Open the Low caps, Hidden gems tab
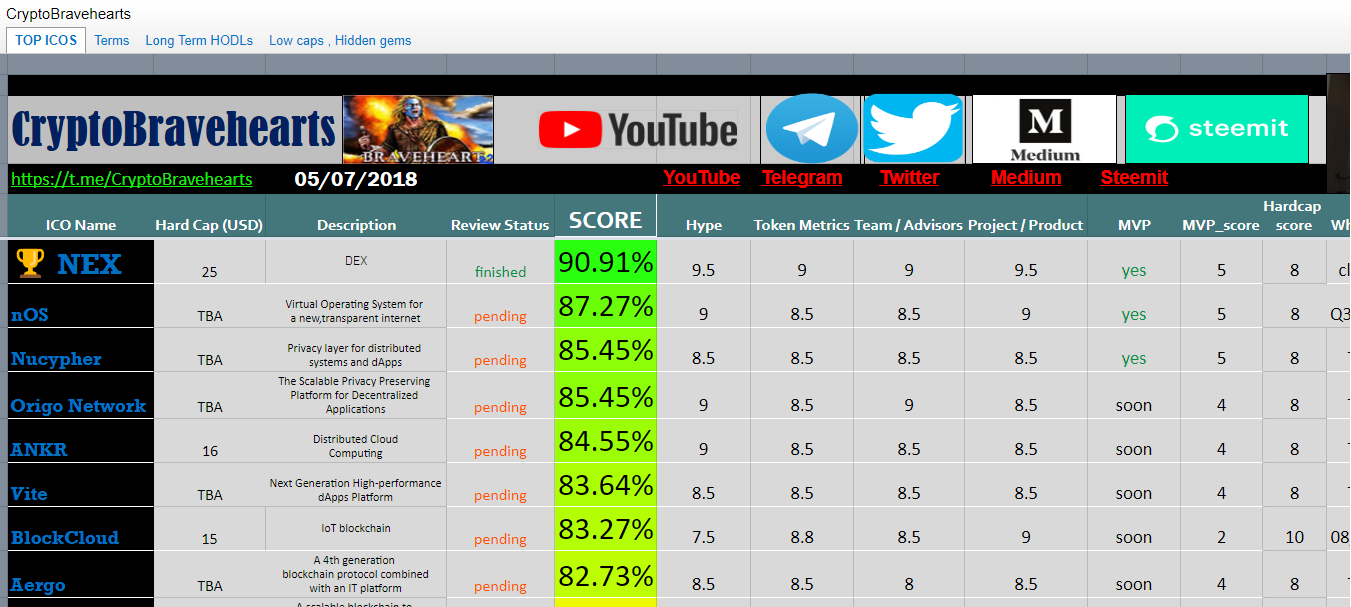This screenshot has width=1351, height=607. 340,41
